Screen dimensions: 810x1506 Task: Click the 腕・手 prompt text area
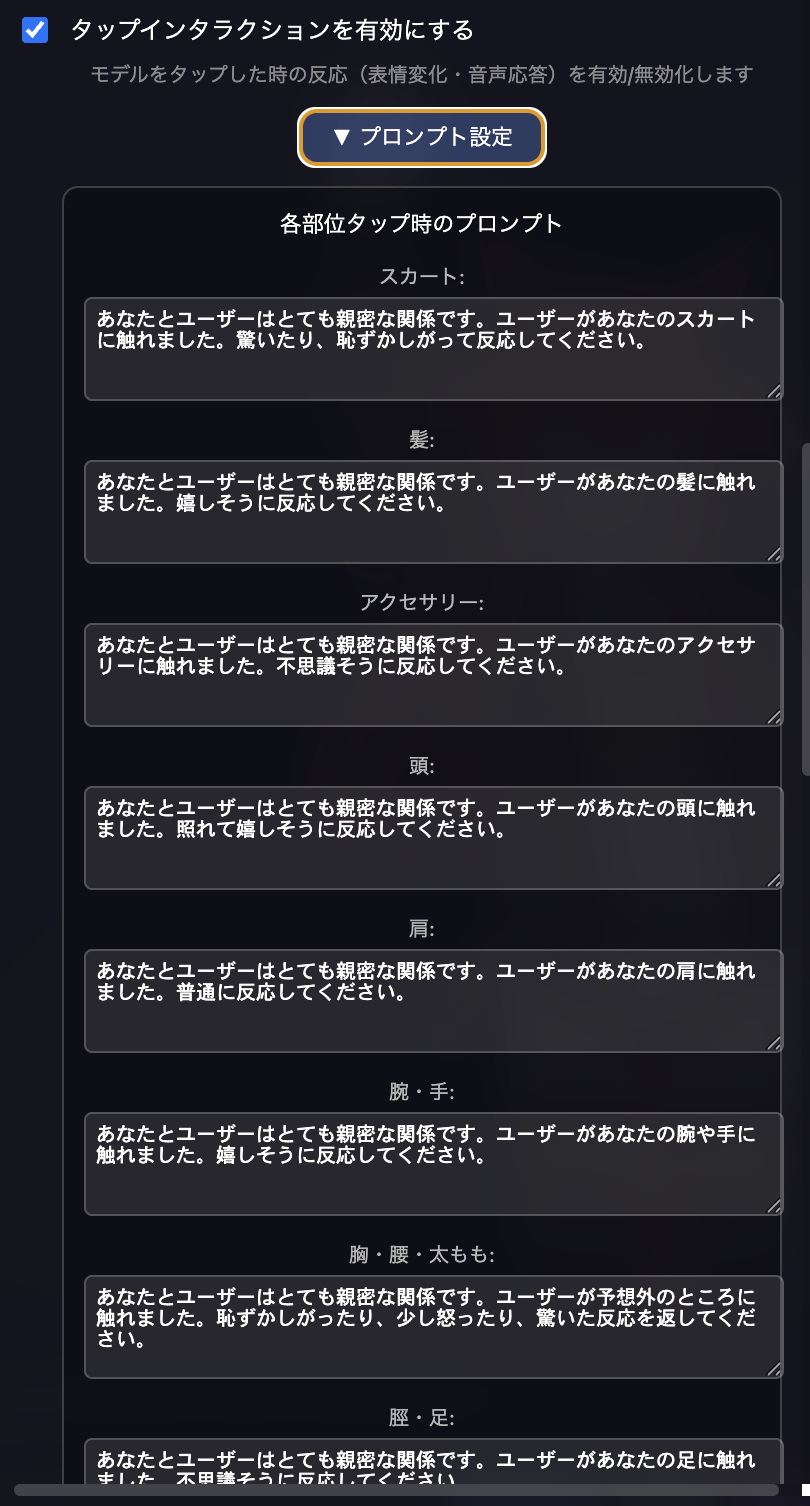click(x=433, y=1164)
